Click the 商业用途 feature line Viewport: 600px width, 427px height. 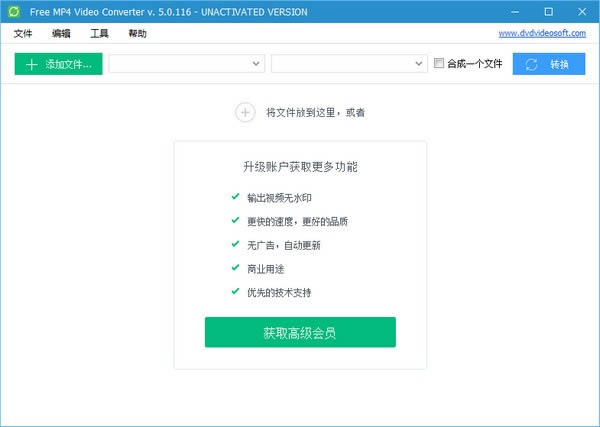coord(266,269)
